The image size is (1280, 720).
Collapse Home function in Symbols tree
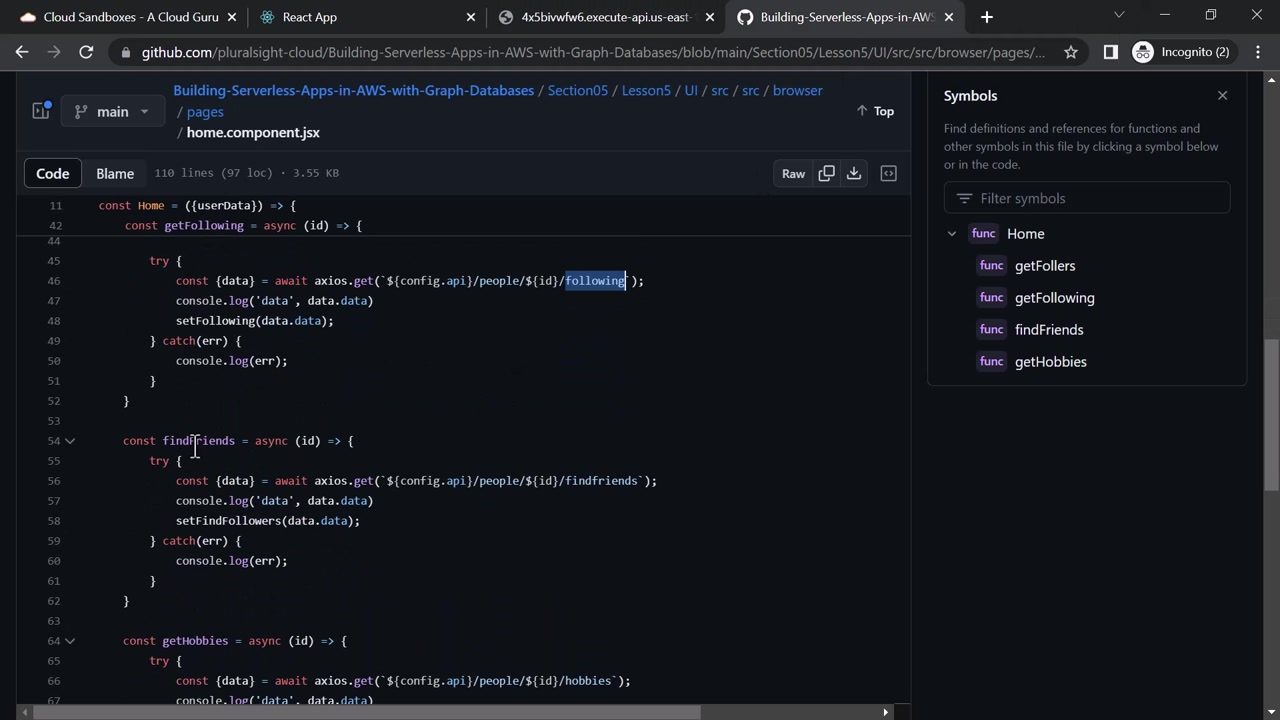[952, 234]
